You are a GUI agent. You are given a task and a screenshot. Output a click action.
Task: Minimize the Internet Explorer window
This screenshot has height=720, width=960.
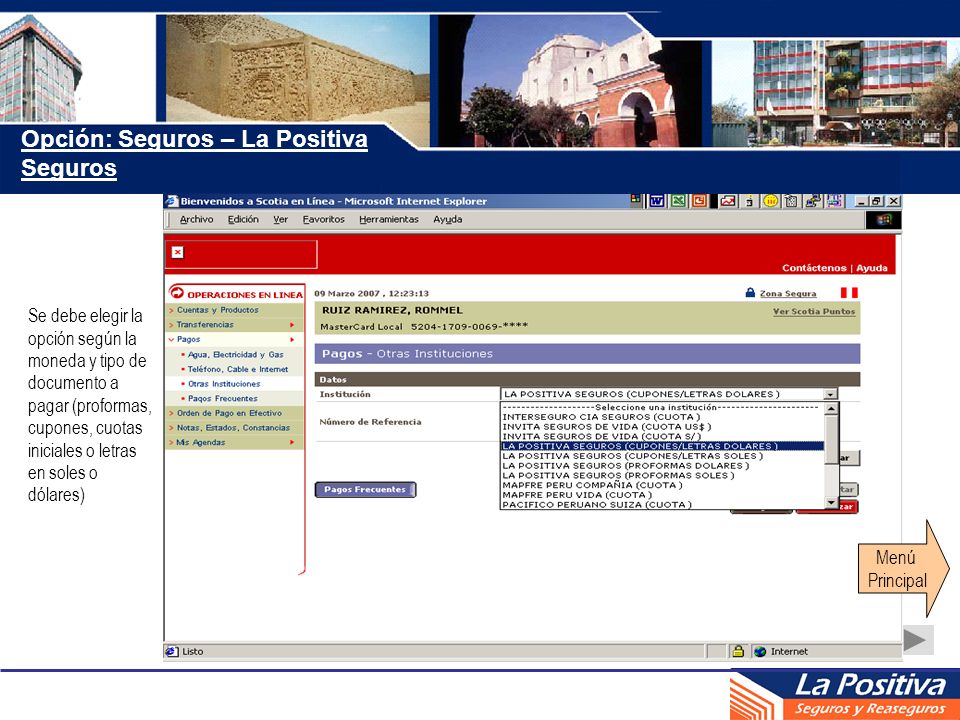coord(863,201)
